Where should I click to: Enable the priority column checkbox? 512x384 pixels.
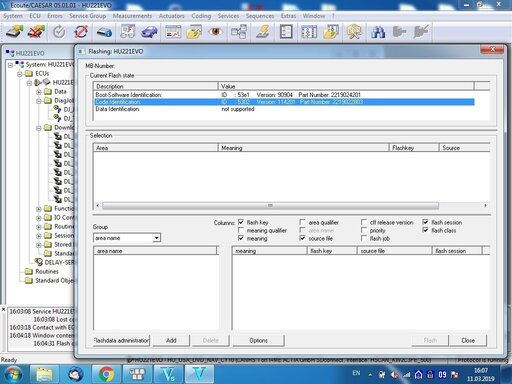[x=364, y=230]
